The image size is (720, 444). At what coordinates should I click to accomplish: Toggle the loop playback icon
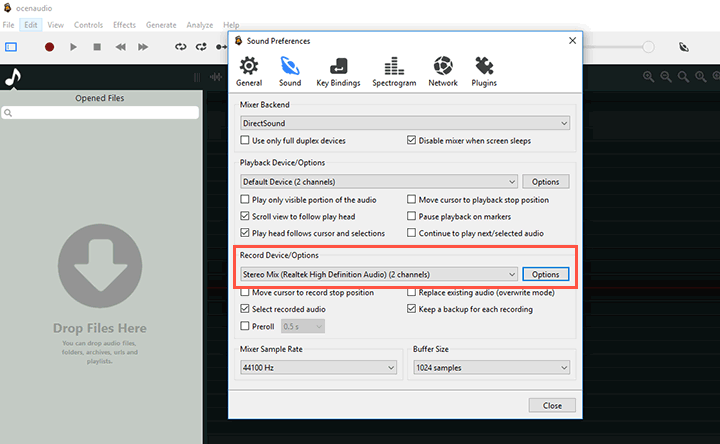[180, 47]
